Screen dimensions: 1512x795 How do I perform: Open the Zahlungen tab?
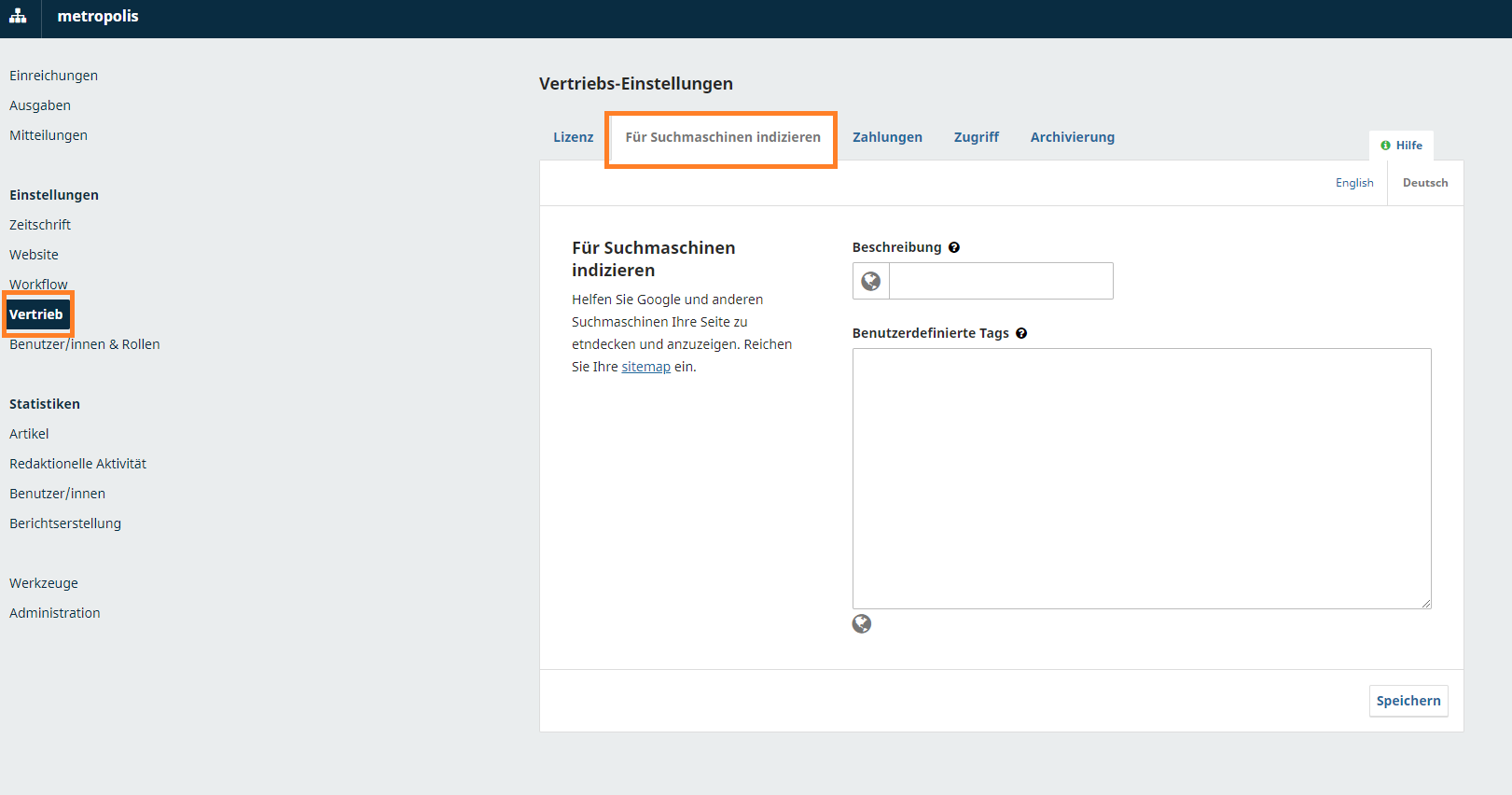pyautogui.click(x=887, y=137)
